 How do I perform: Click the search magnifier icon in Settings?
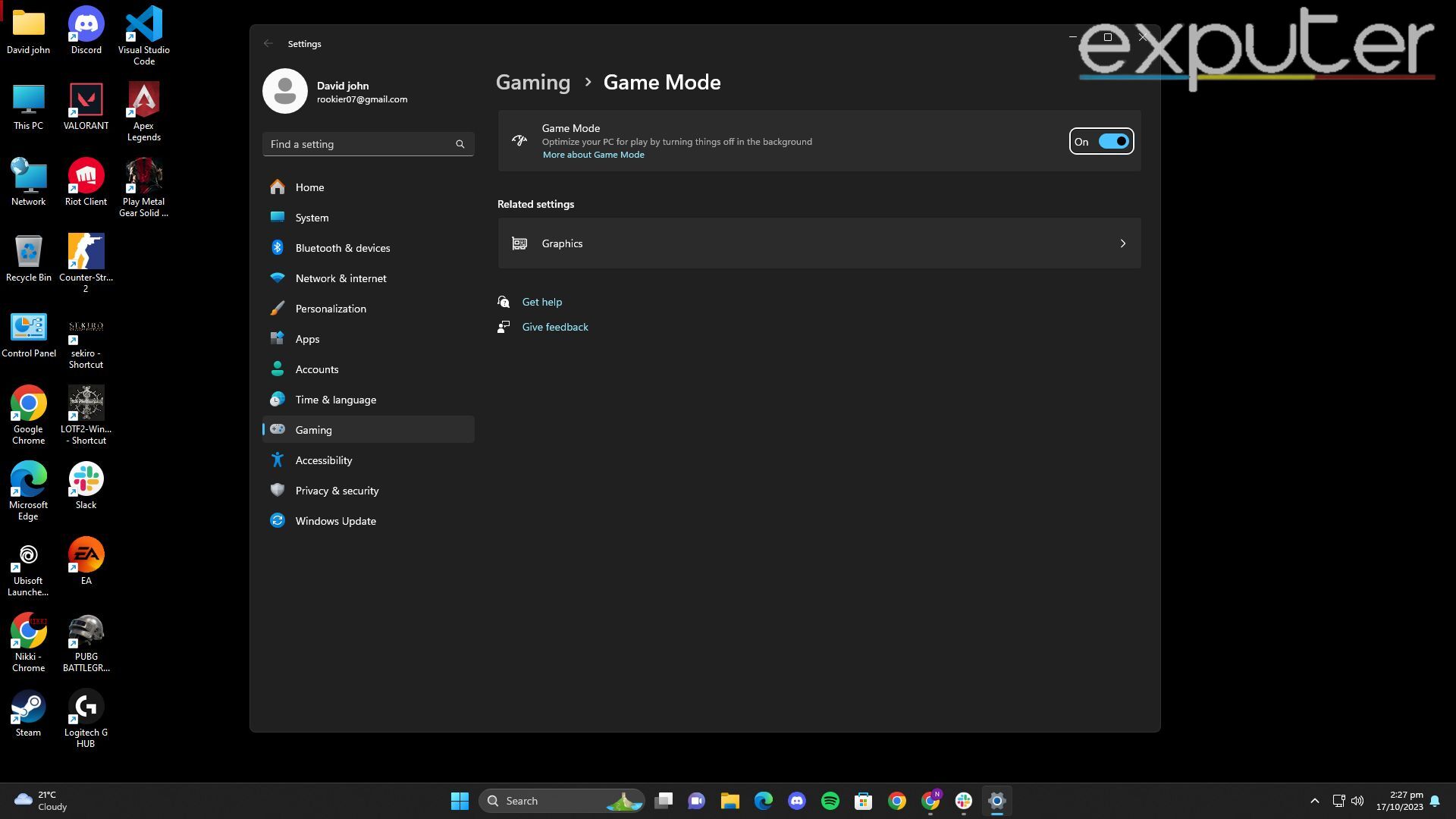point(460,144)
